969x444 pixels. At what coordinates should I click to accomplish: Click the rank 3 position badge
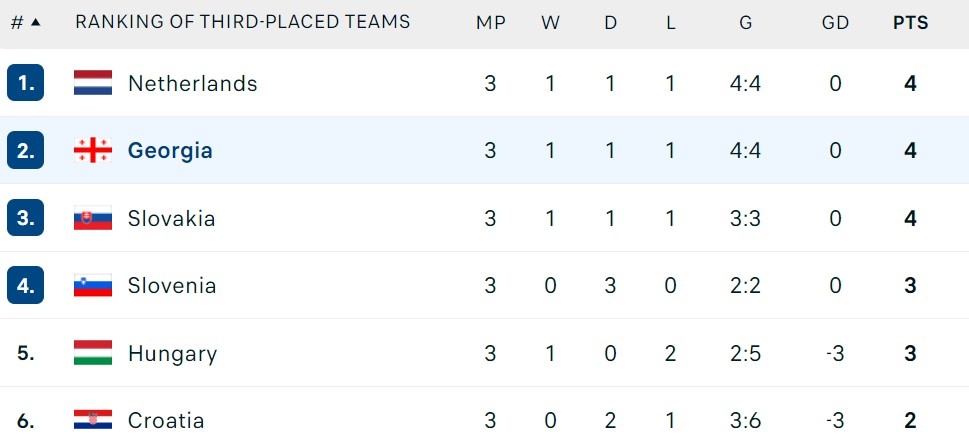pos(25,218)
